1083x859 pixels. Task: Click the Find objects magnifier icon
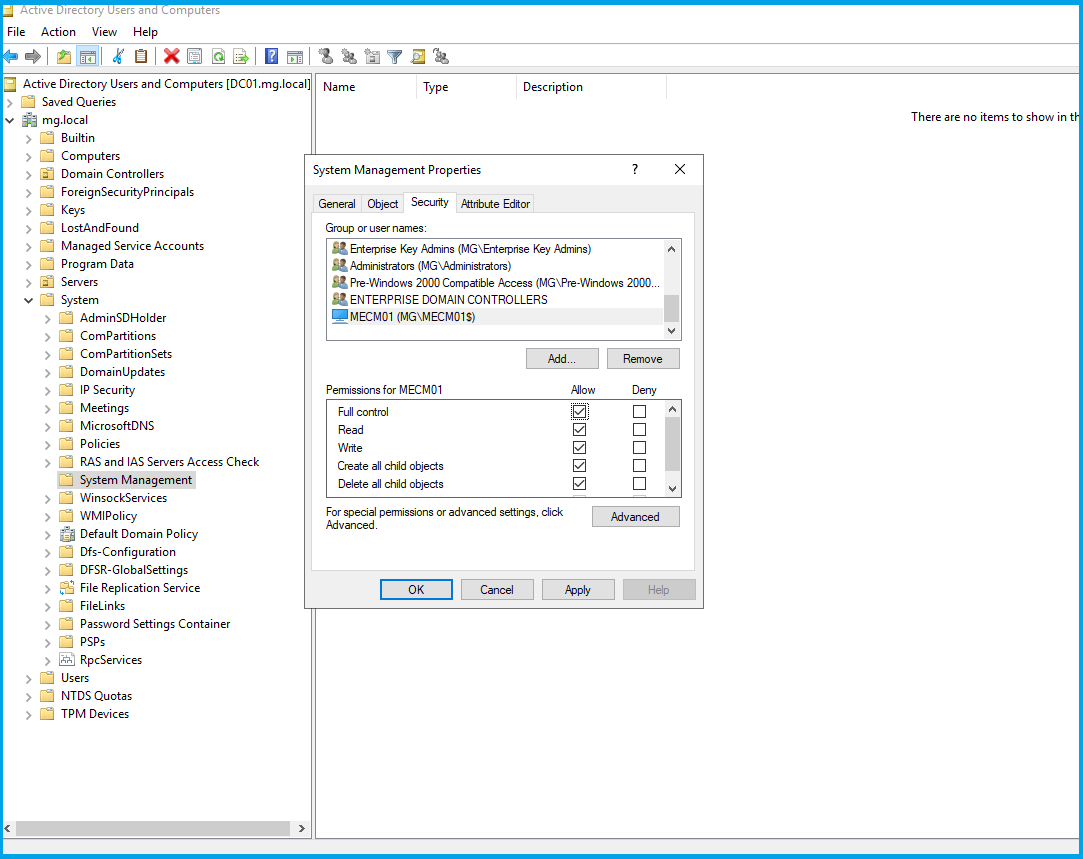click(x=418, y=57)
